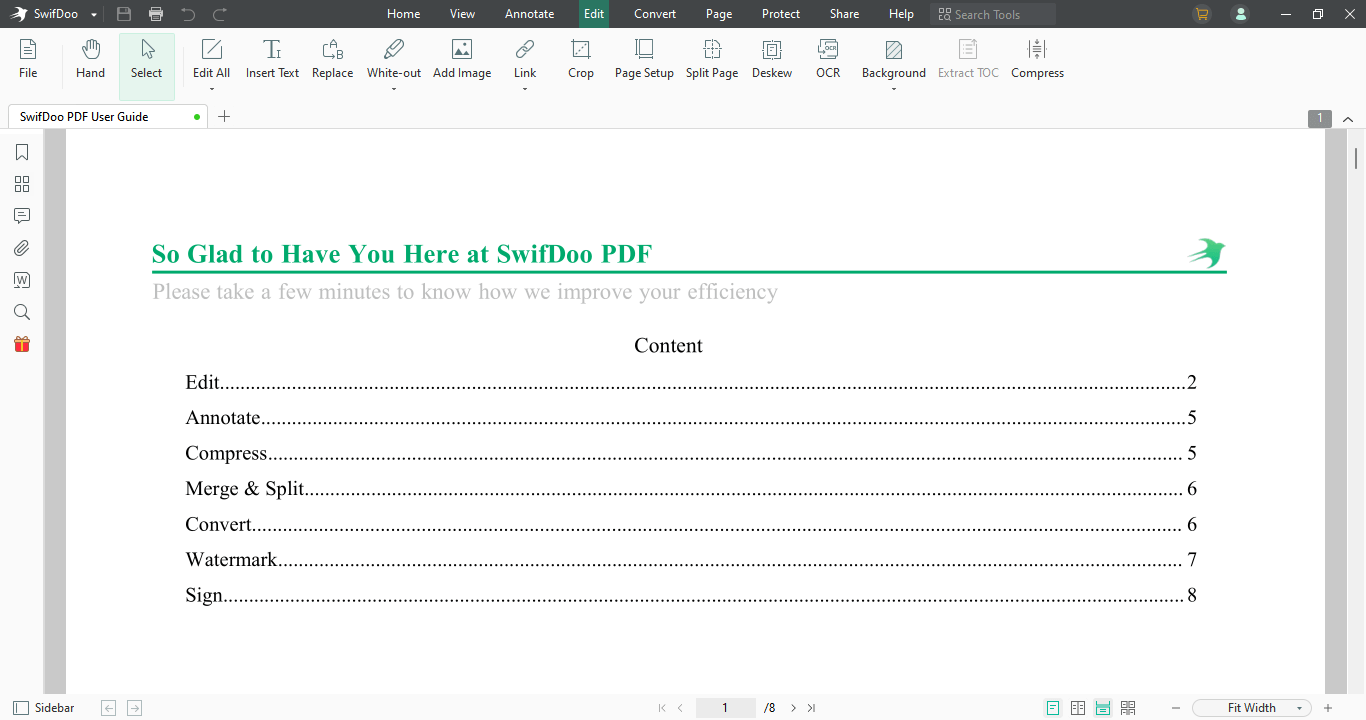Toggle the Sidebar button at the bottom left

point(44,708)
